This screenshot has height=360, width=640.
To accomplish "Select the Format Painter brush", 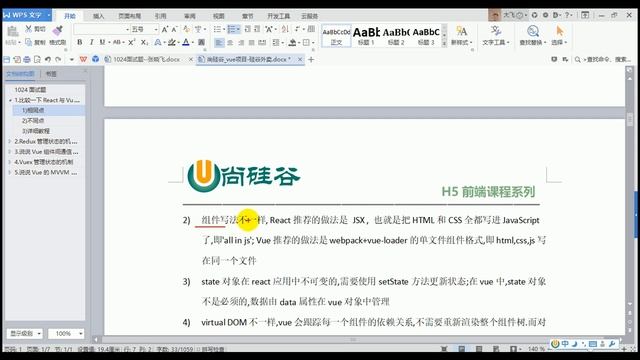I will 57,30.
